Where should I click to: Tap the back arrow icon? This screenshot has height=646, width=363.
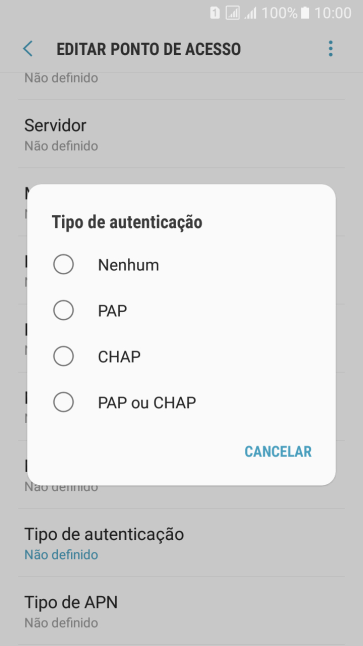[x=28, y=49]
